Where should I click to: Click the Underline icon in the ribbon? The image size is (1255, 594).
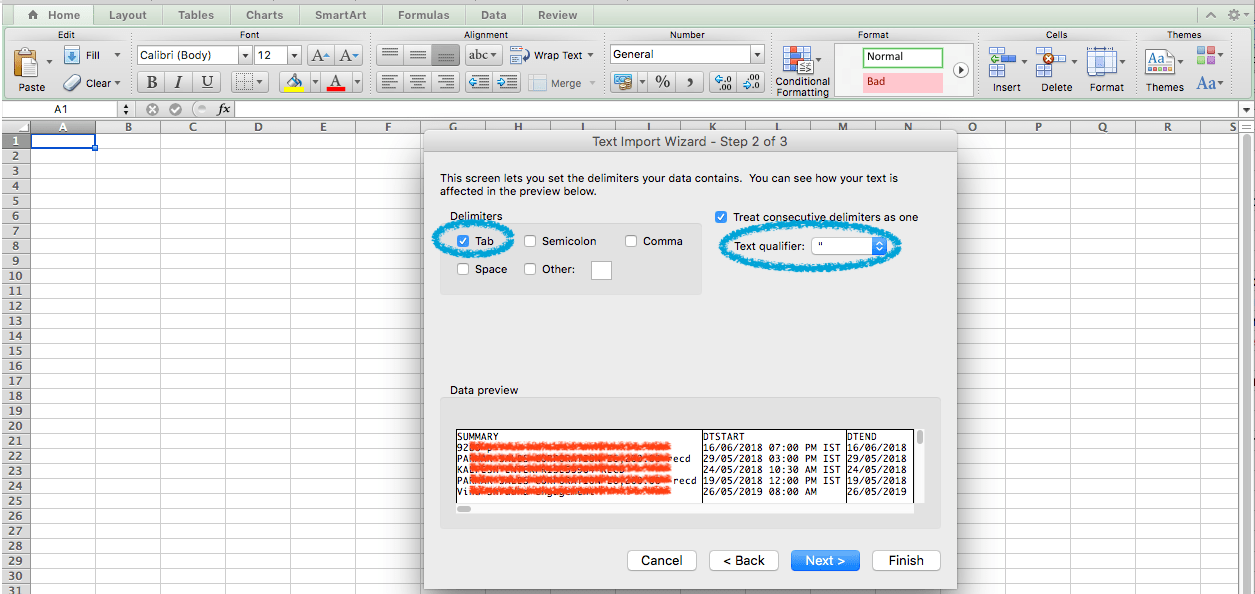(x=205, y=82)
